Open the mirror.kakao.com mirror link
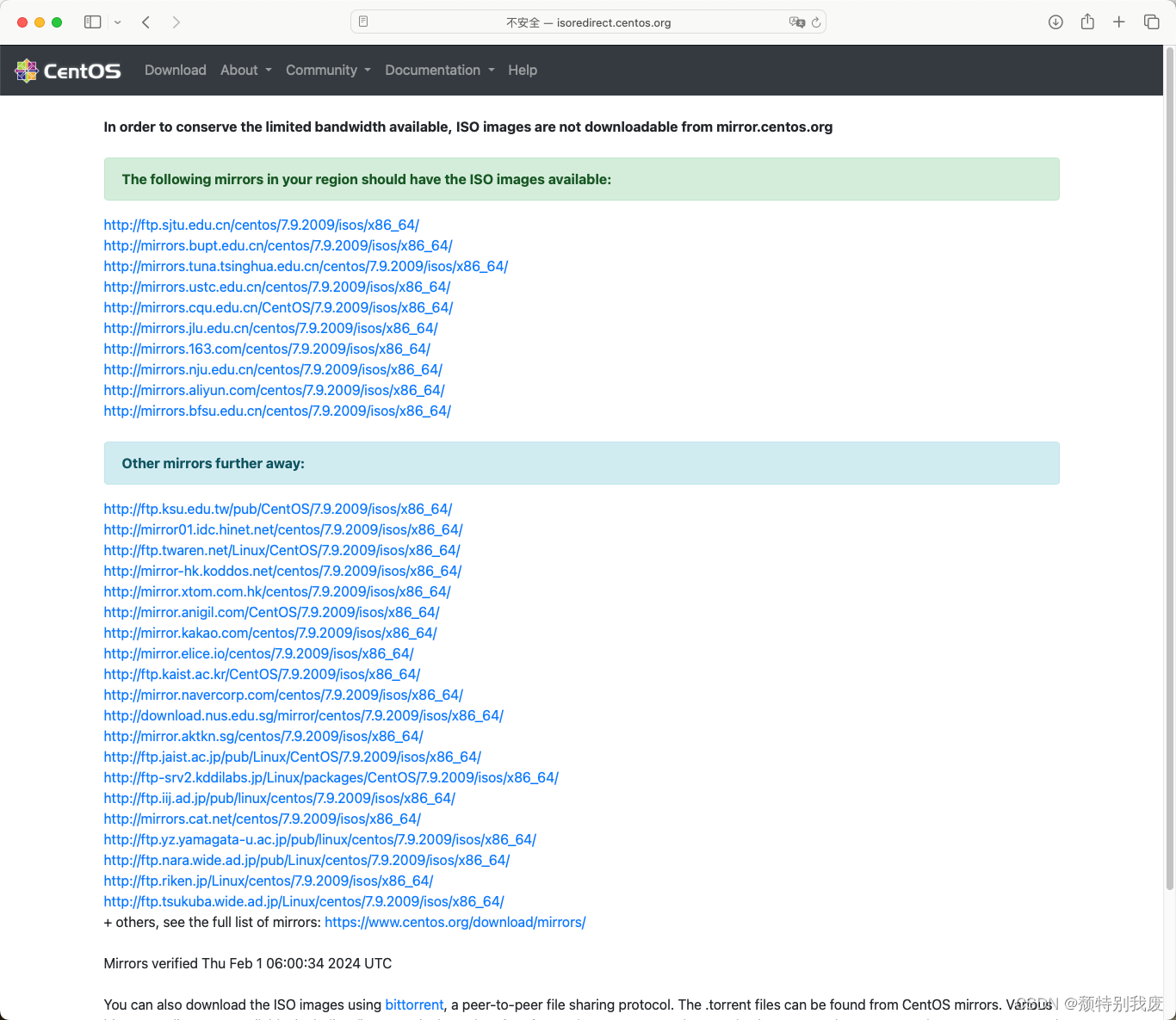 [270, 633]
